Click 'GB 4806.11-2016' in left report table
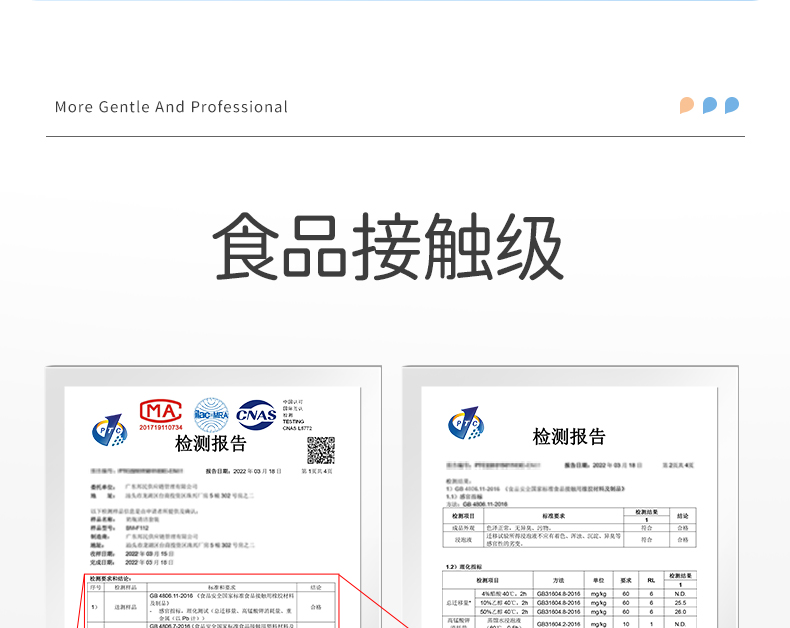Viewport: 790px width, 628px height. tap(171, 596)
